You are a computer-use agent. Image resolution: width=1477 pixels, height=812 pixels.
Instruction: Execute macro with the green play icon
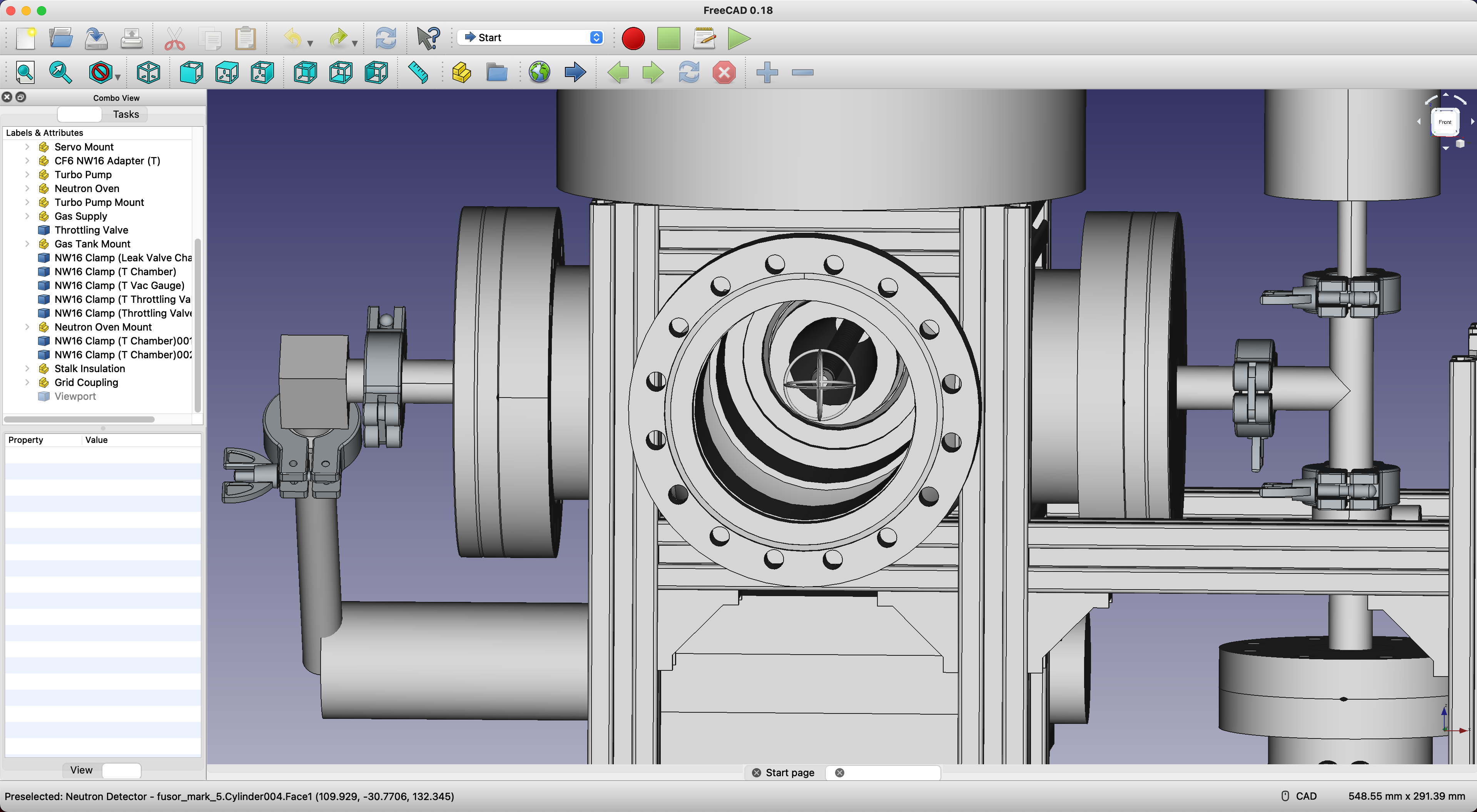click(x=739, y=38)
